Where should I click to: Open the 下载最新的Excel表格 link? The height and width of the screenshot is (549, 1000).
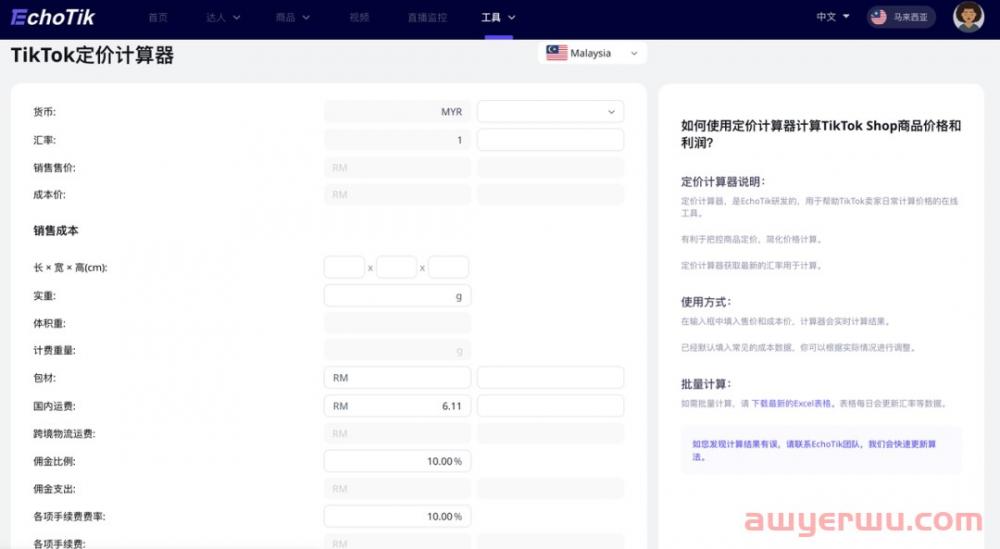pos(791,404)
